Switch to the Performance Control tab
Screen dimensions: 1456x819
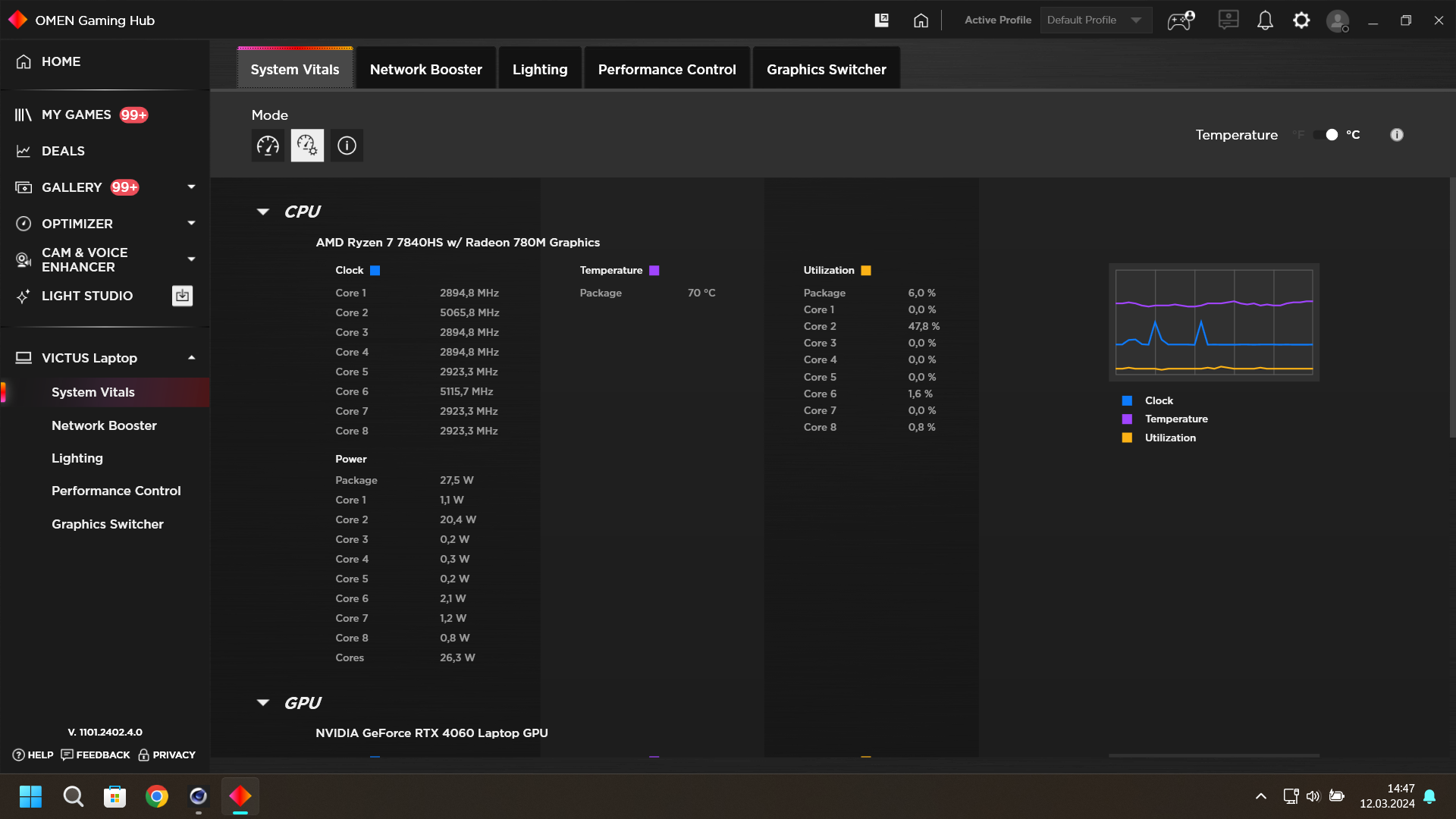click(x=667, y=69)
